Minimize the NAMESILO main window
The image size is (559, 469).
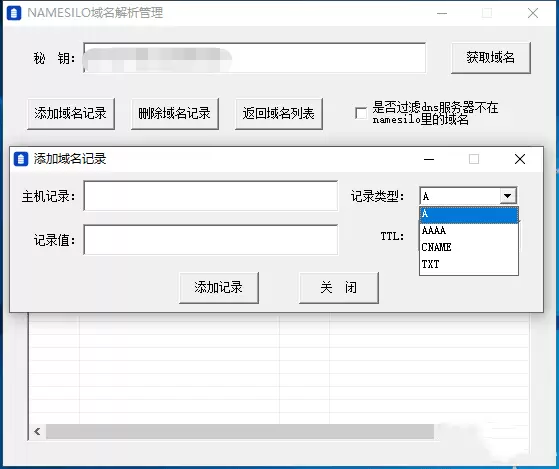pos(442,13)
